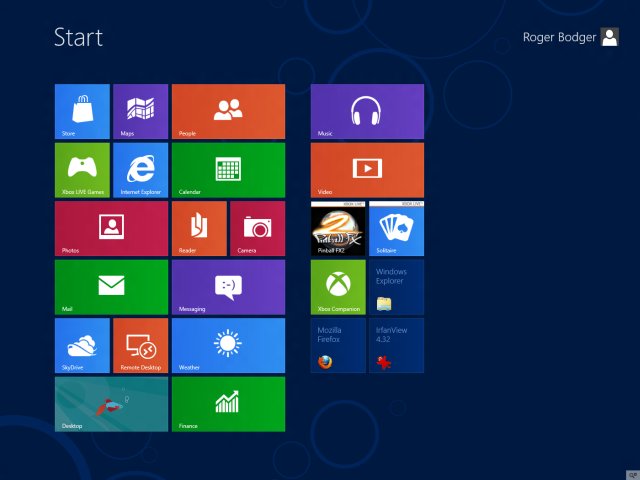Open Windows Explorer tile
The image size is (640, 480).
(396, 287)
